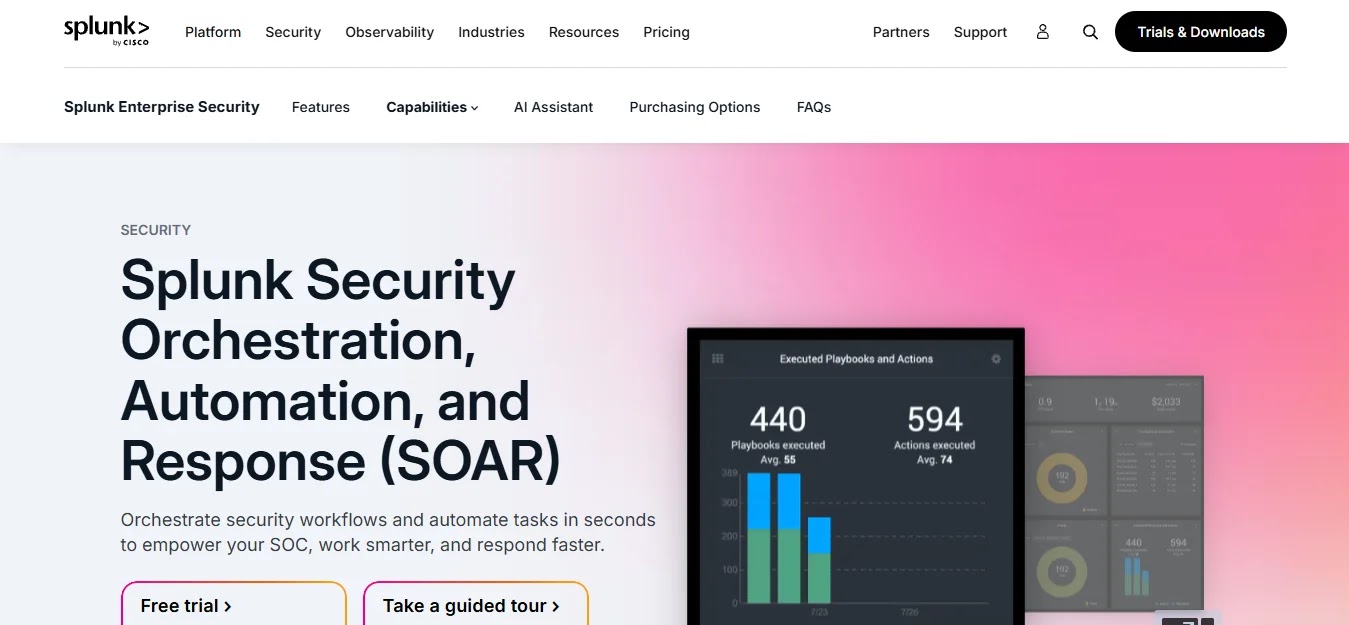Viewport: 1349px width, 625px height.
Task: Open the Purchasing Options section
Action: pyautogui.click(x=695, y=107)
